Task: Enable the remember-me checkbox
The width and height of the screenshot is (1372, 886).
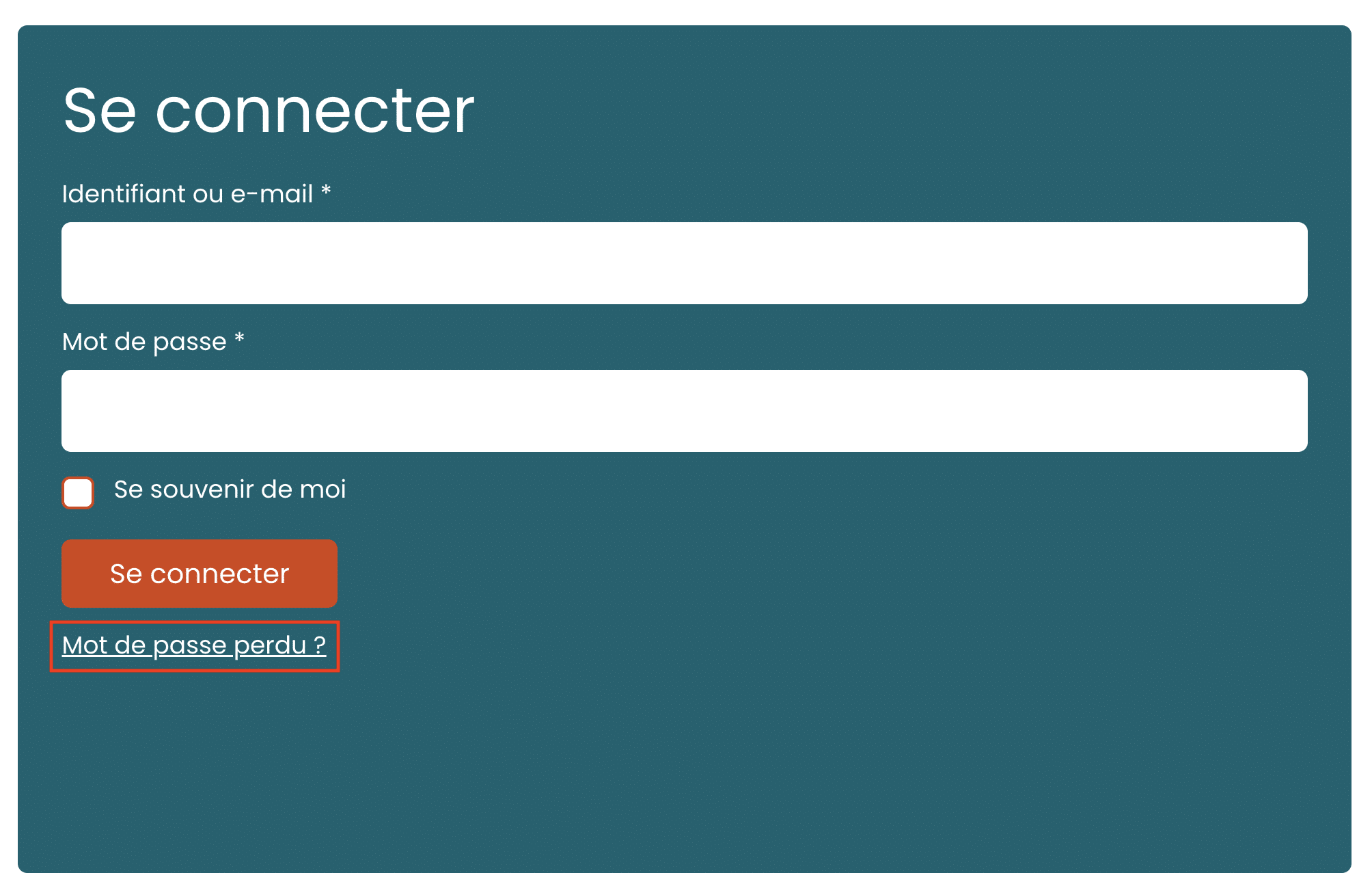Action: (78, 493)
